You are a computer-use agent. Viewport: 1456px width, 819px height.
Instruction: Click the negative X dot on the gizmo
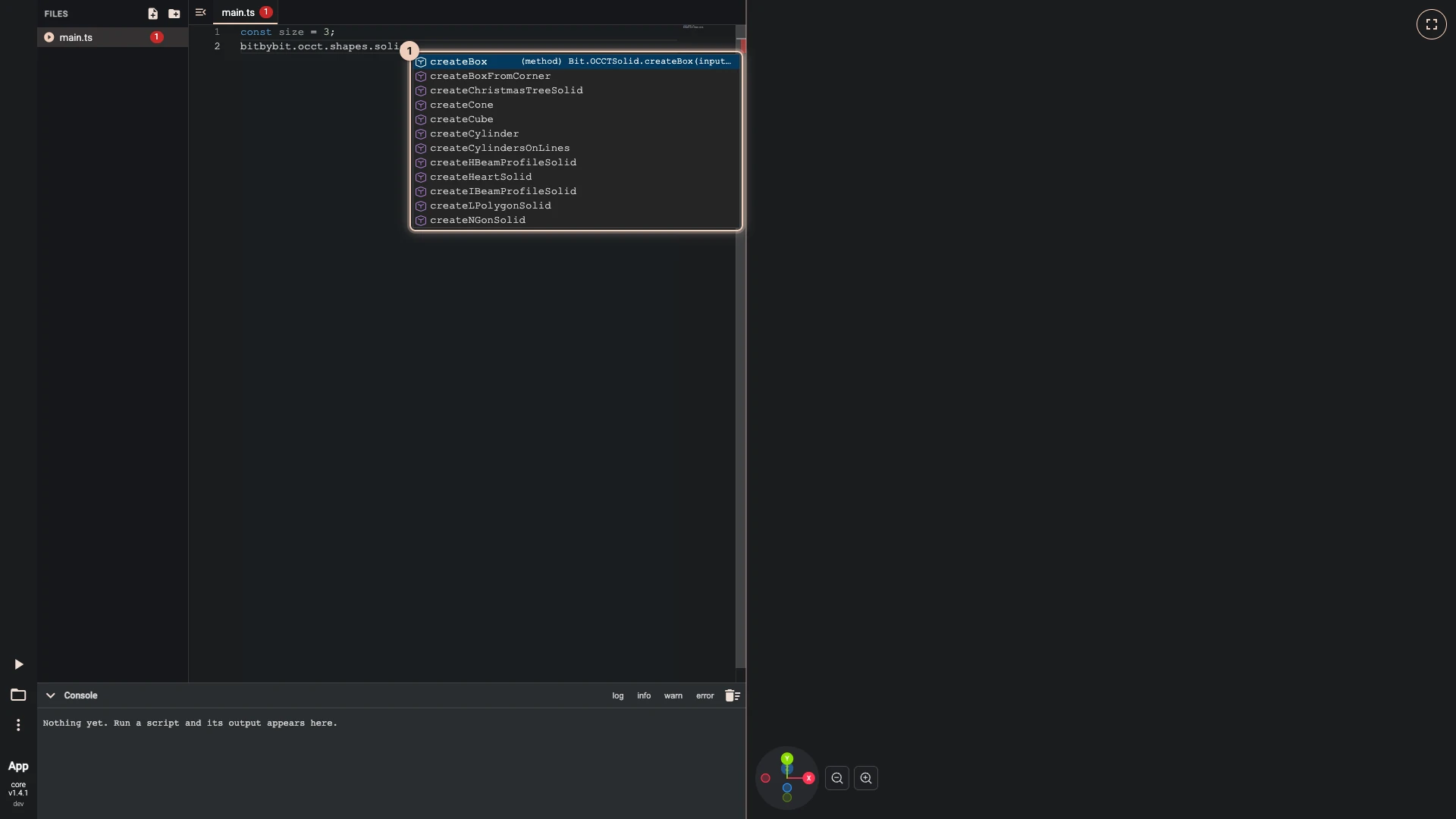point(766,778)
